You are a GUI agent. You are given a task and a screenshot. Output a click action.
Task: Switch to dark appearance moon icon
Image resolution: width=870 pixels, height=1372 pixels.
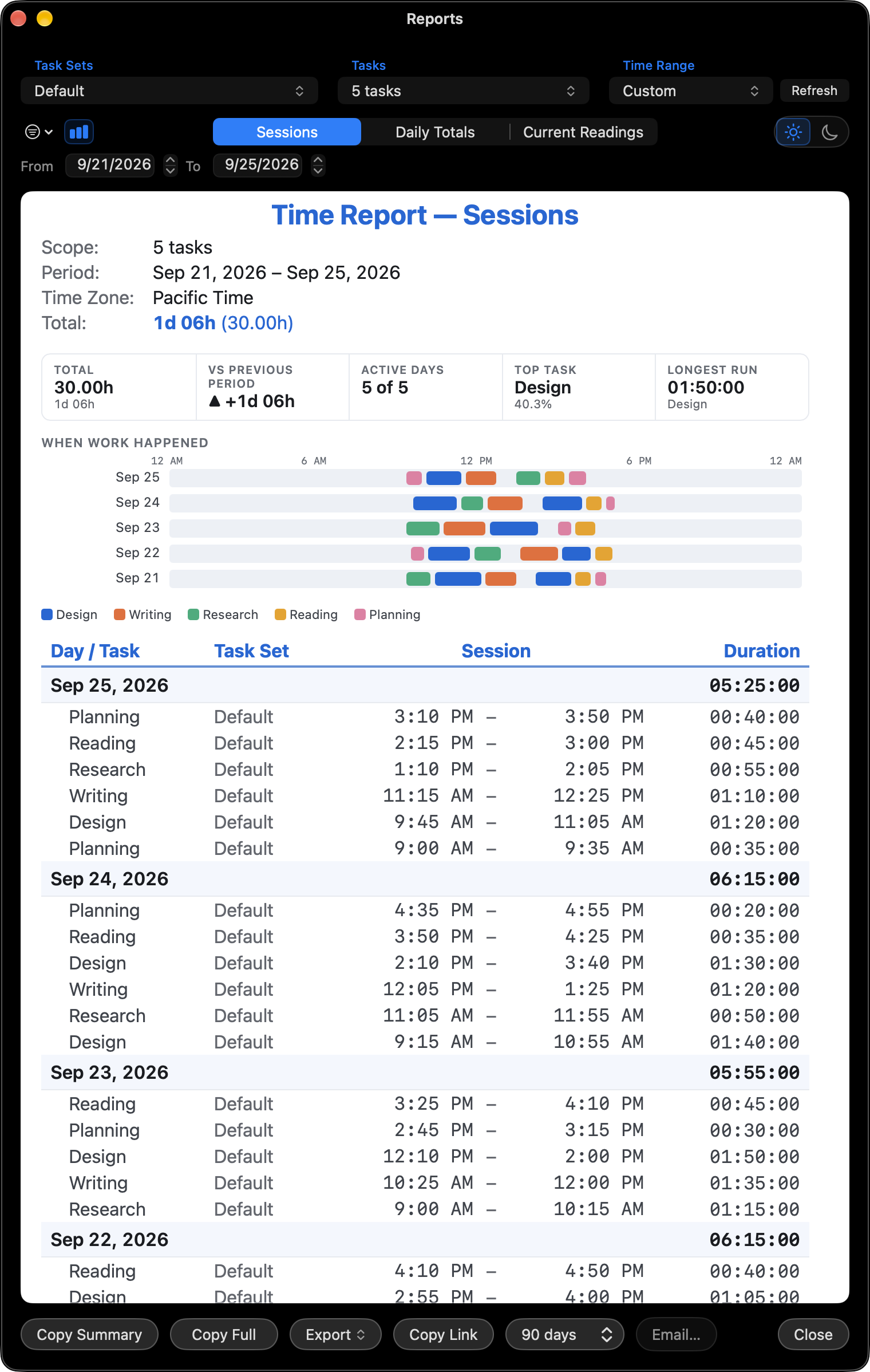829,132
